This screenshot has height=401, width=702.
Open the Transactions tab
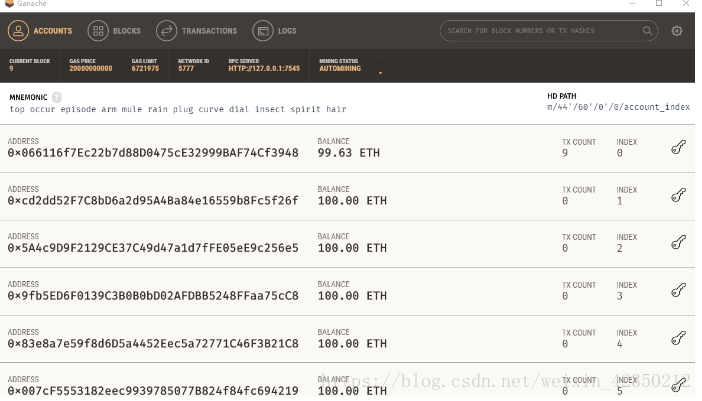coord(197,31)
